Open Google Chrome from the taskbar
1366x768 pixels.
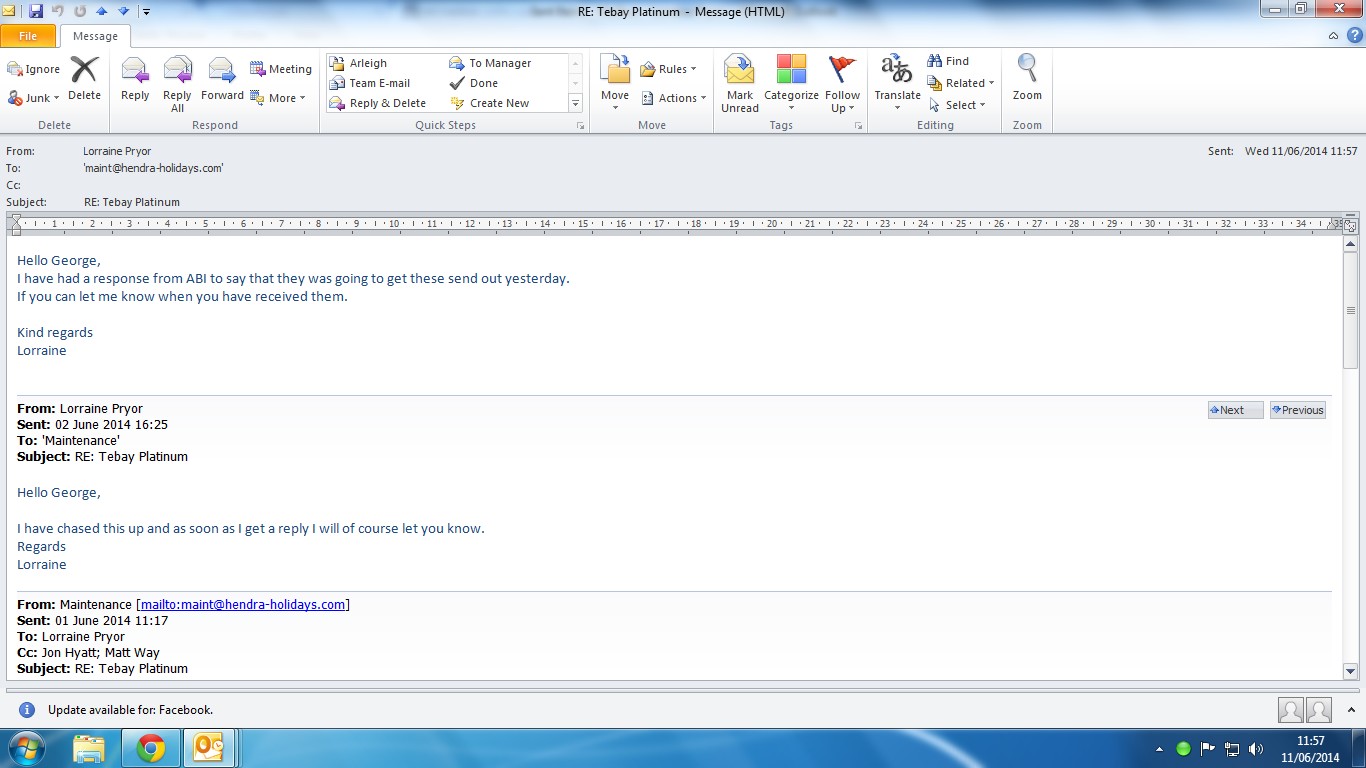pyautogui.click(x=151, y=748)
